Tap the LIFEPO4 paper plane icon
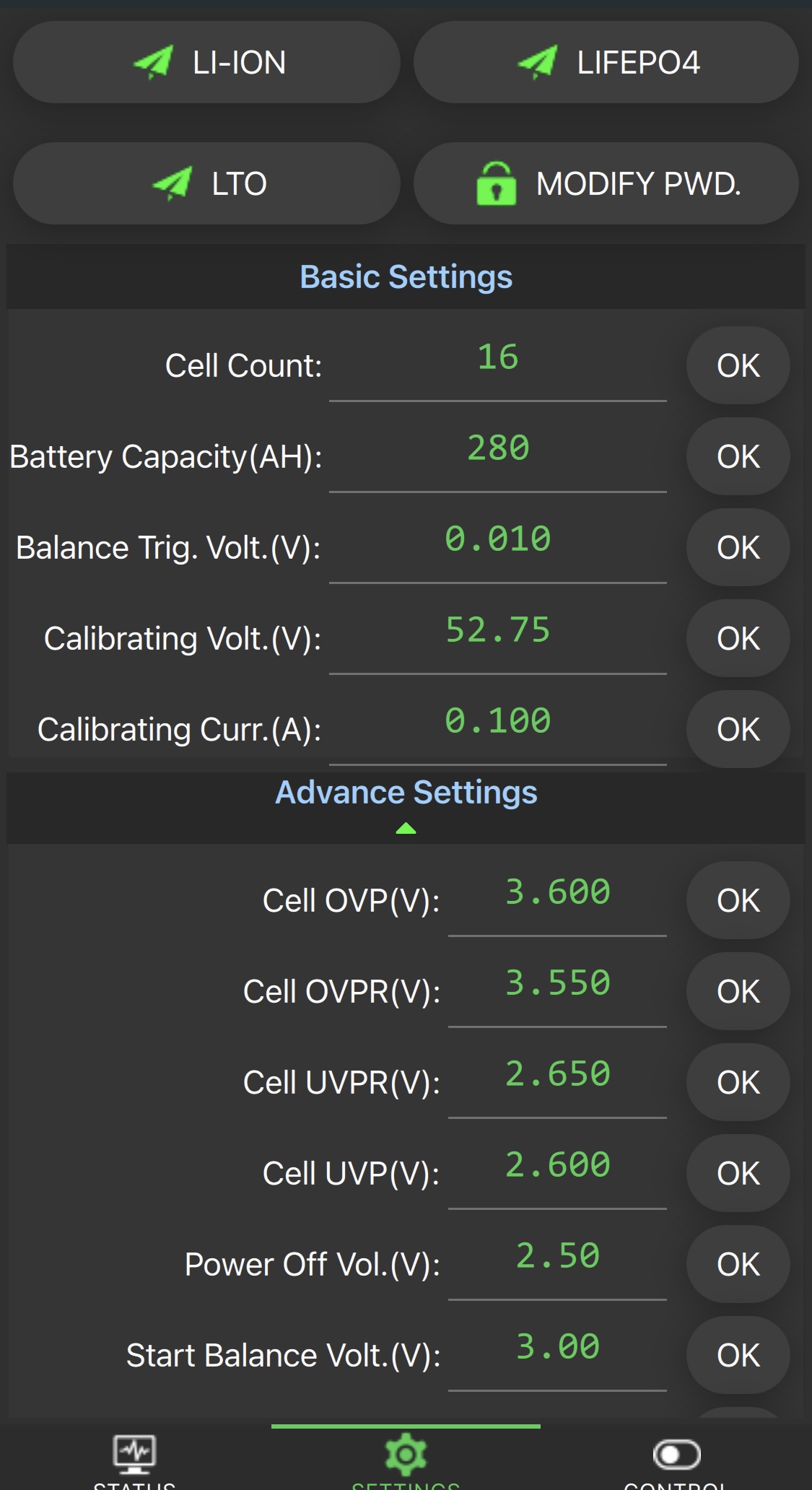The height and width of the screenshot is (1490, 812). [x=538, y=62]
